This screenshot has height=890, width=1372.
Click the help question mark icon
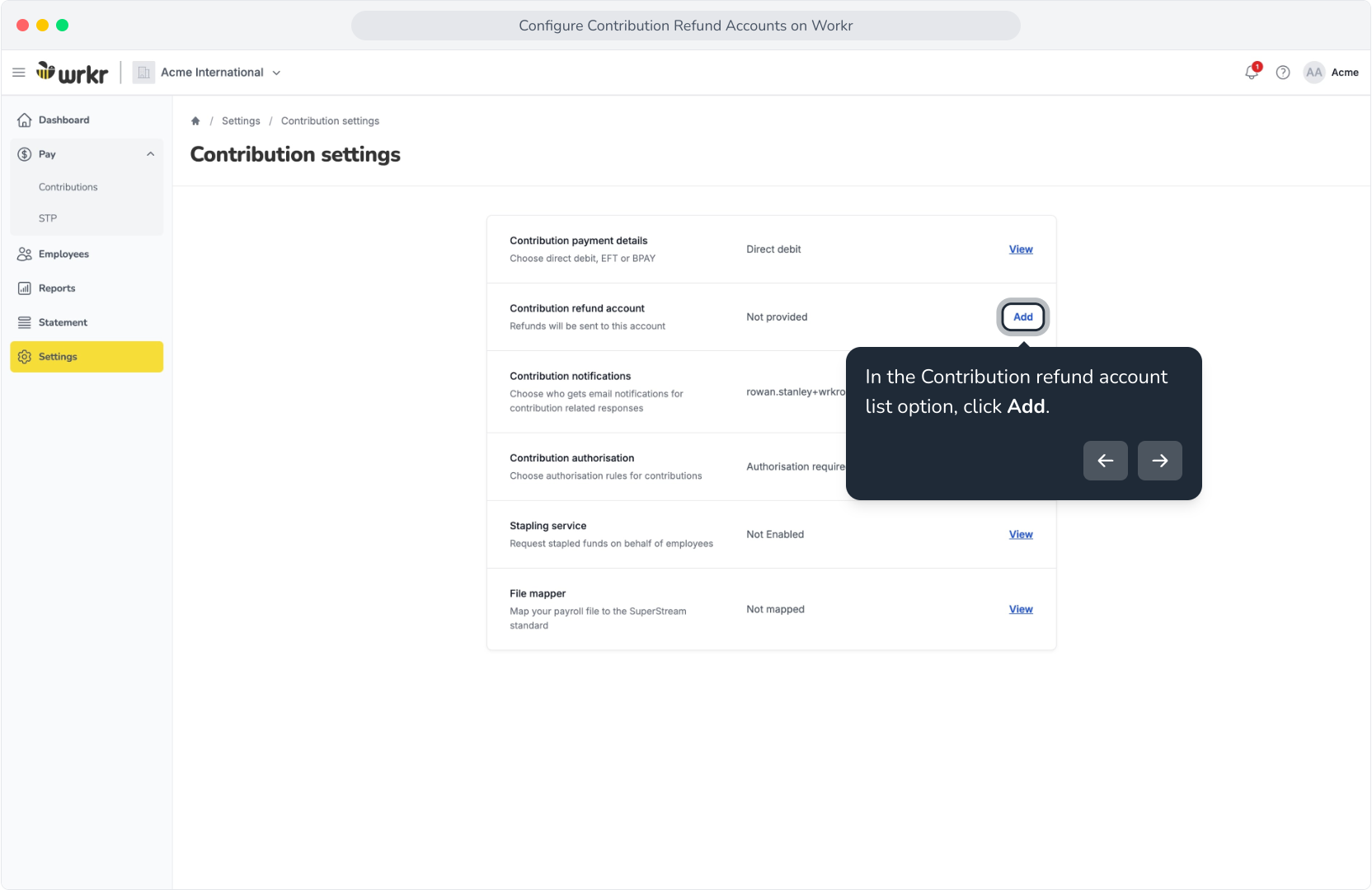point(1283,73)
